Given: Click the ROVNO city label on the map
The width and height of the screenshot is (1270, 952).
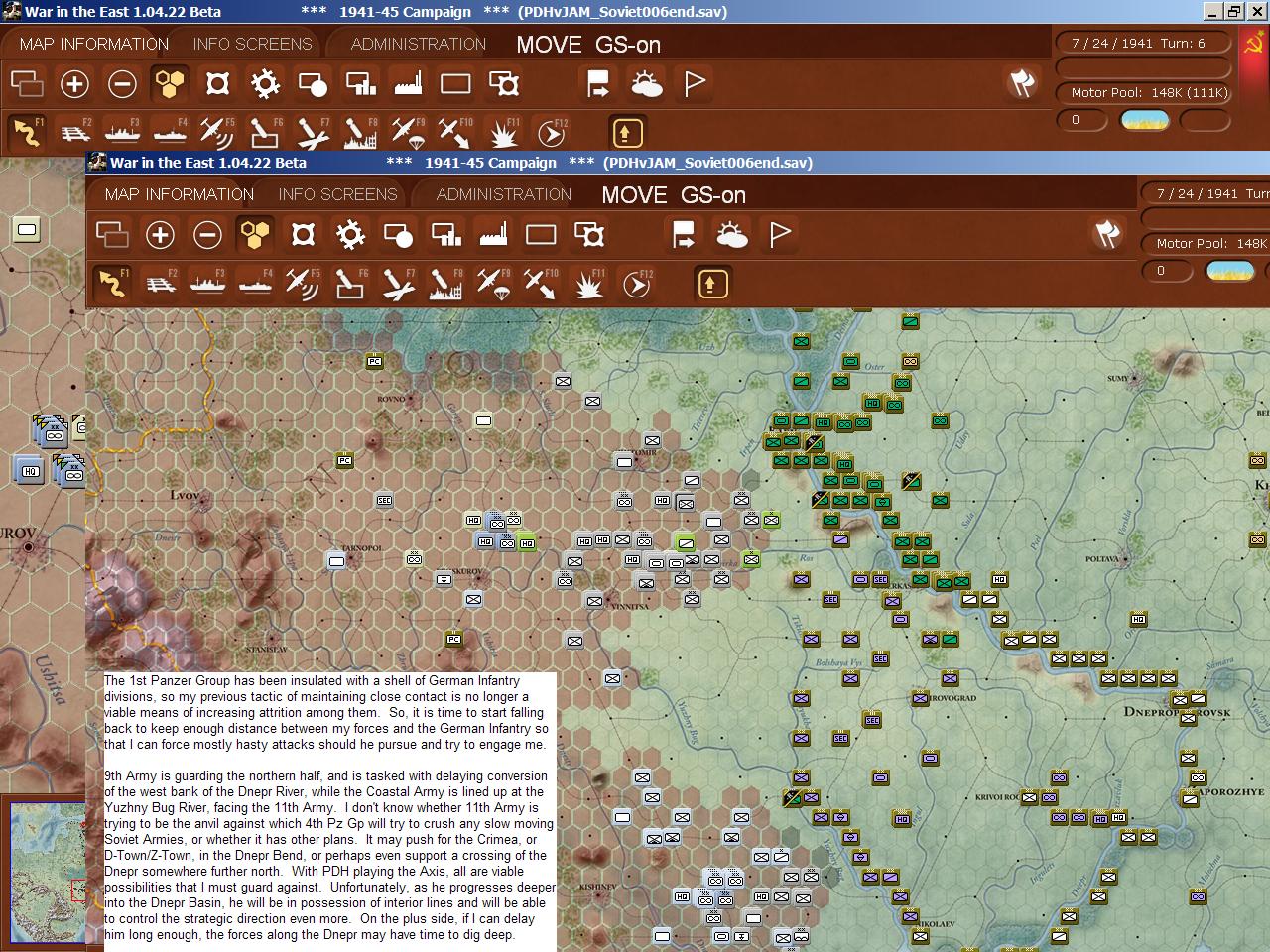Looking at the screenshot, I should (391, 399).
